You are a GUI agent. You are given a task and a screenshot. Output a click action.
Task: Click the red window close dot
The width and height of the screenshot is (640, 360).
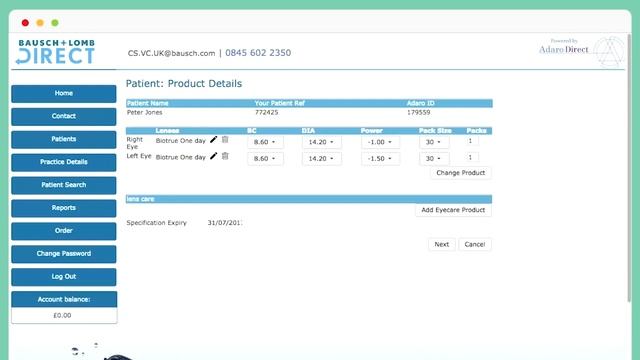[x=25, y=23]
